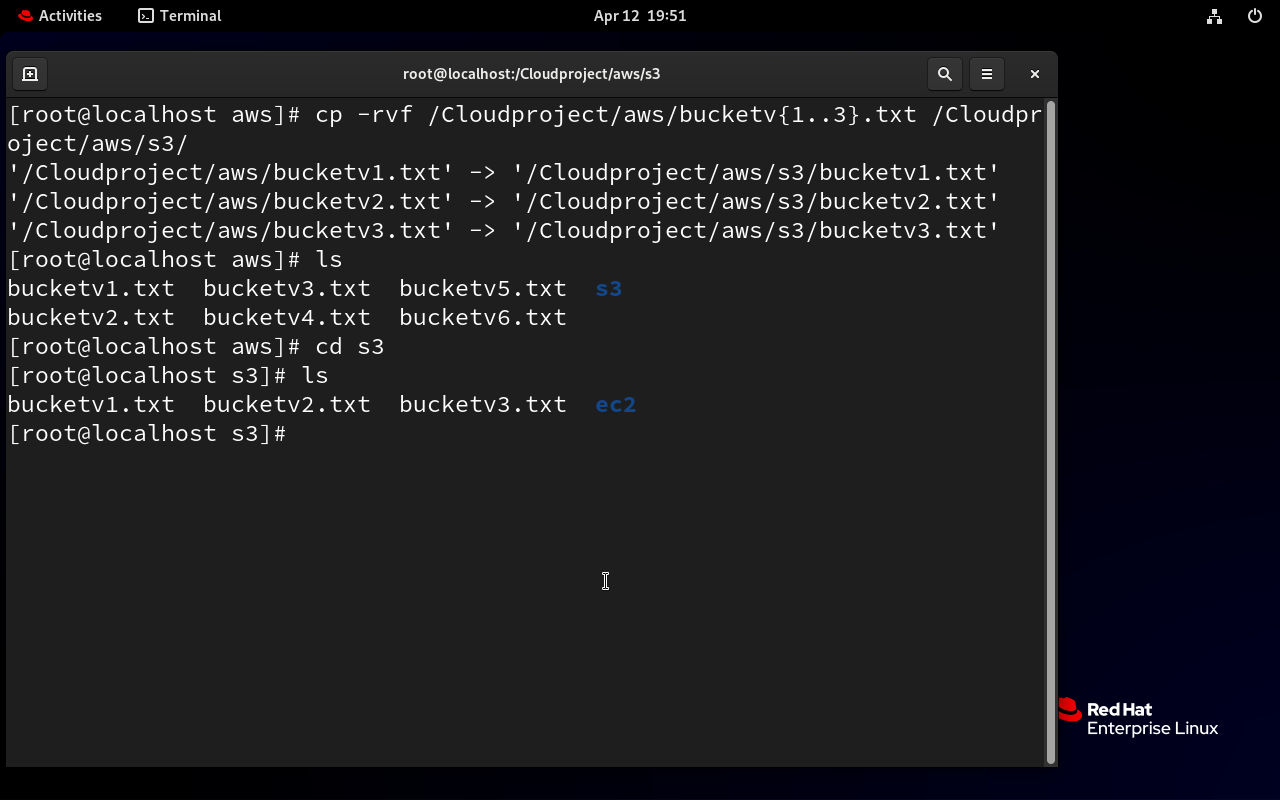Click the blue s3 directory name
The width and height of the screenshot is (1280, 800).
(x=609, y=289)
